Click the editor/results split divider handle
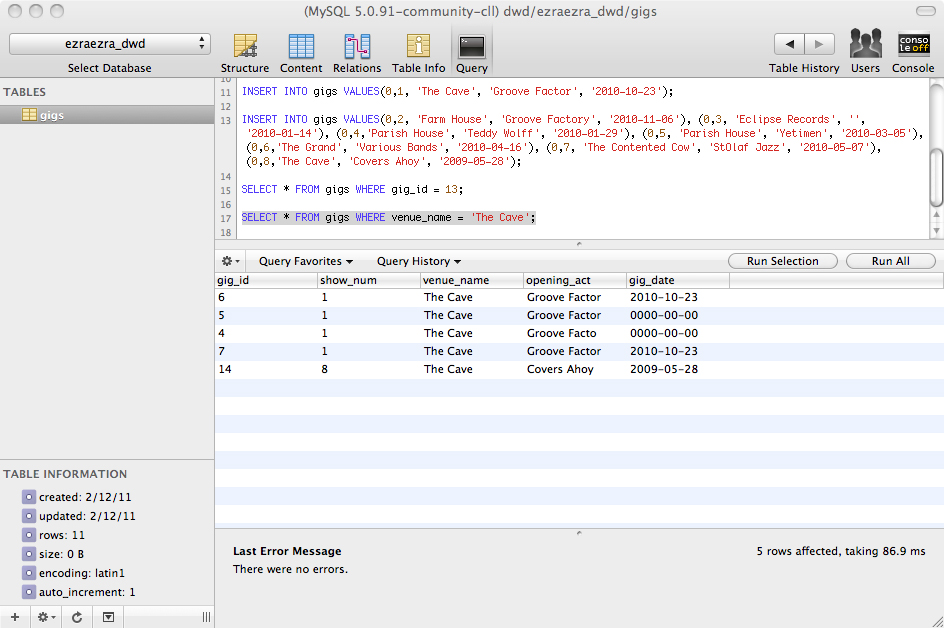944x628 pixels. click(x=579, y=244)
